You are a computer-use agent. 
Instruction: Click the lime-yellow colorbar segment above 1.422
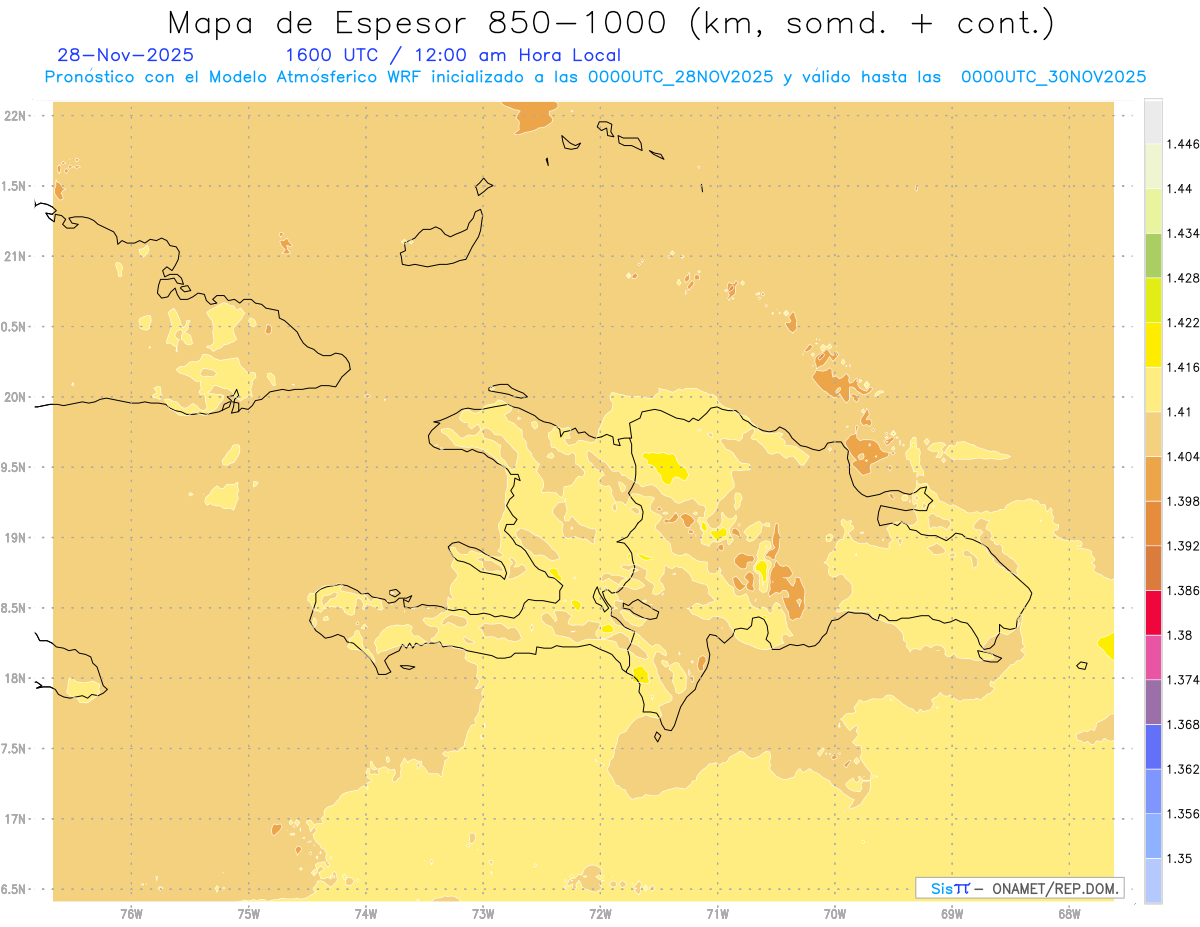coord(1153,300)
